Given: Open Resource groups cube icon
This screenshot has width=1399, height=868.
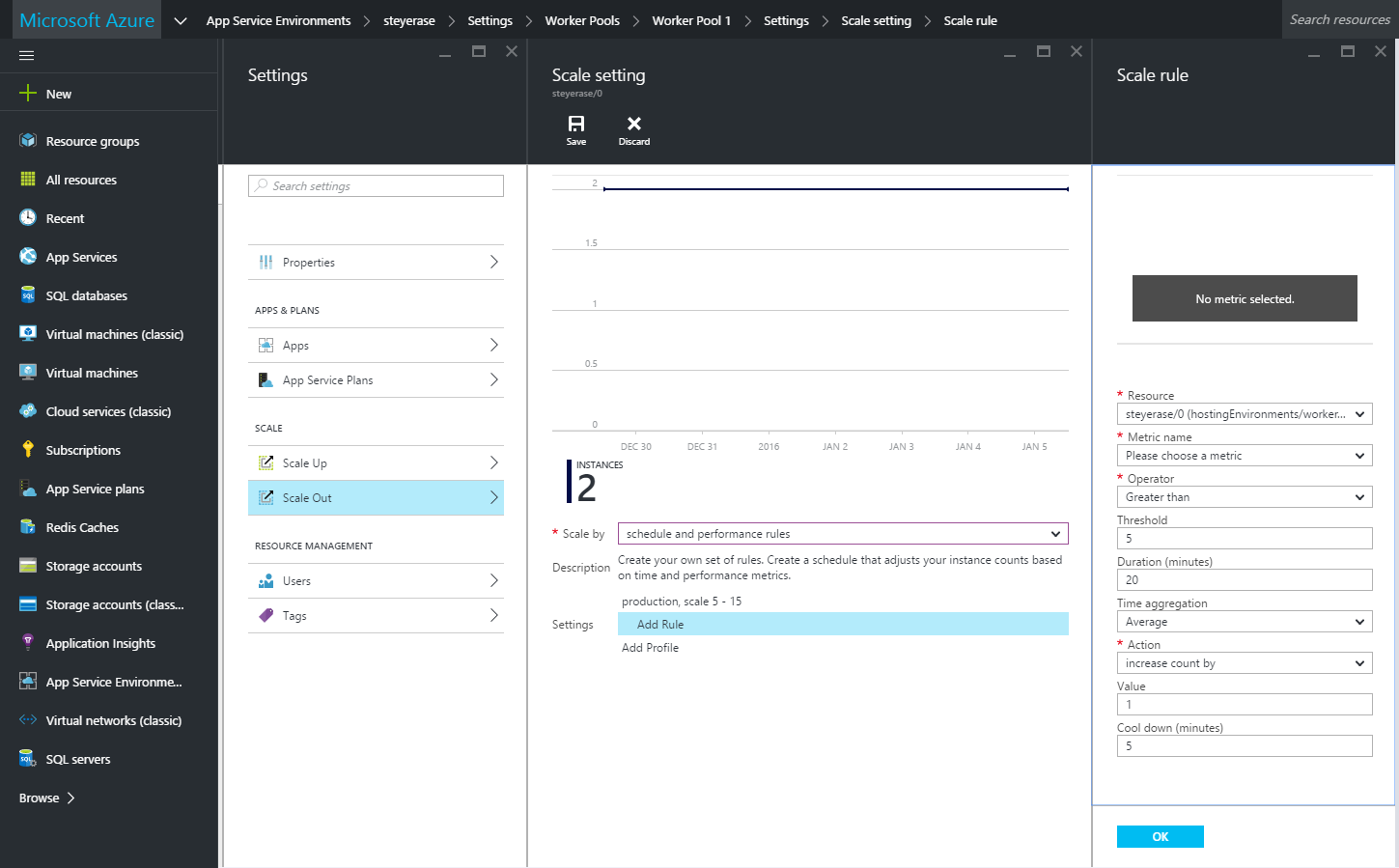Looking at the screenshot, I should pyautogui.click(x=28, y=140).
